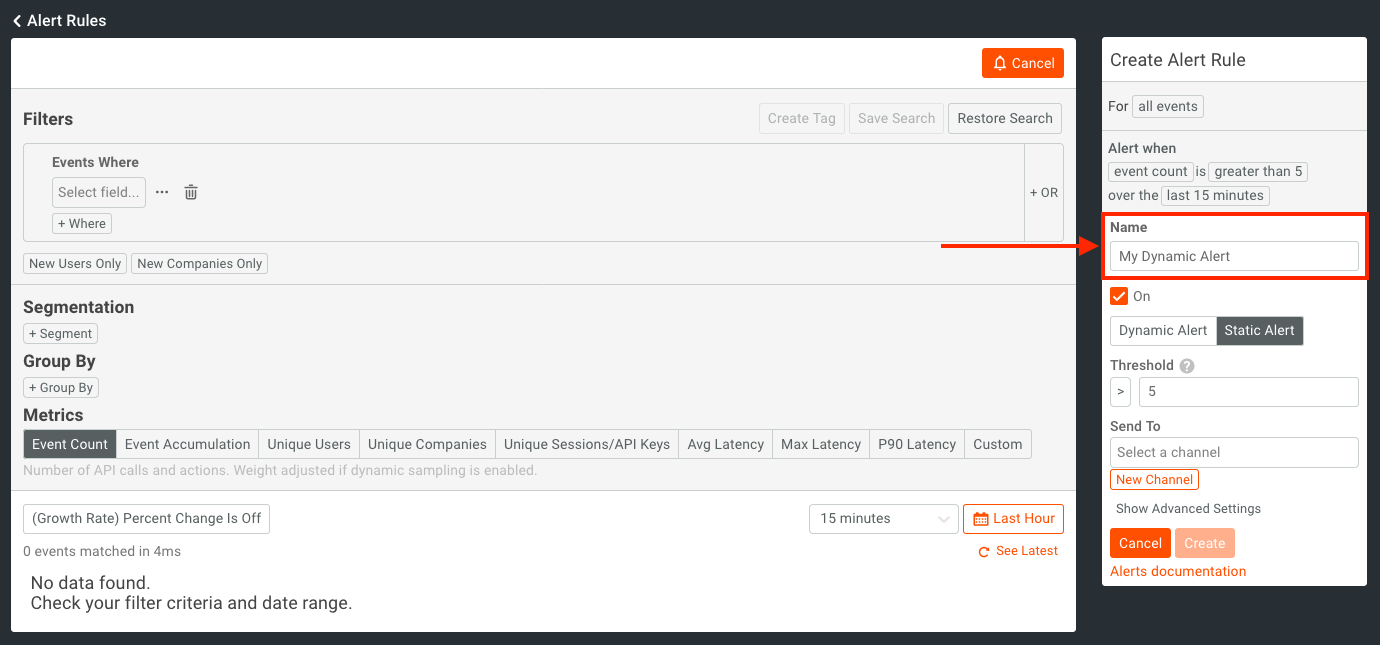This screenshot has width=1380, height=645.
Task: Toggle the New Companies Only filter
Action: (199, 264)
